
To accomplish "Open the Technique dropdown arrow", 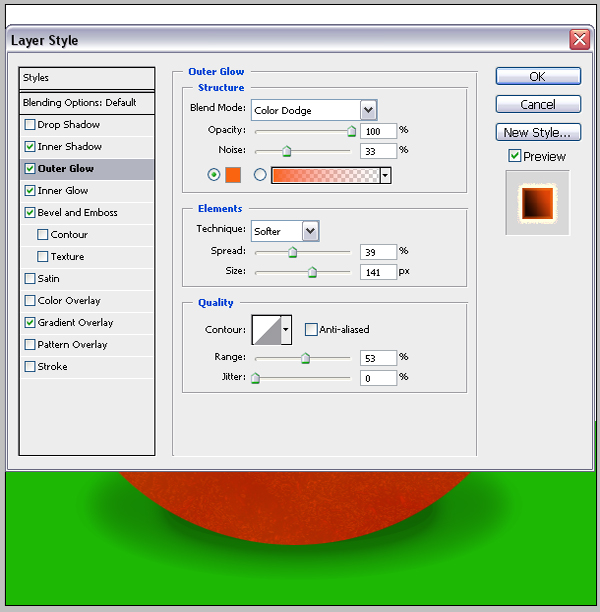I will [310, 231].
